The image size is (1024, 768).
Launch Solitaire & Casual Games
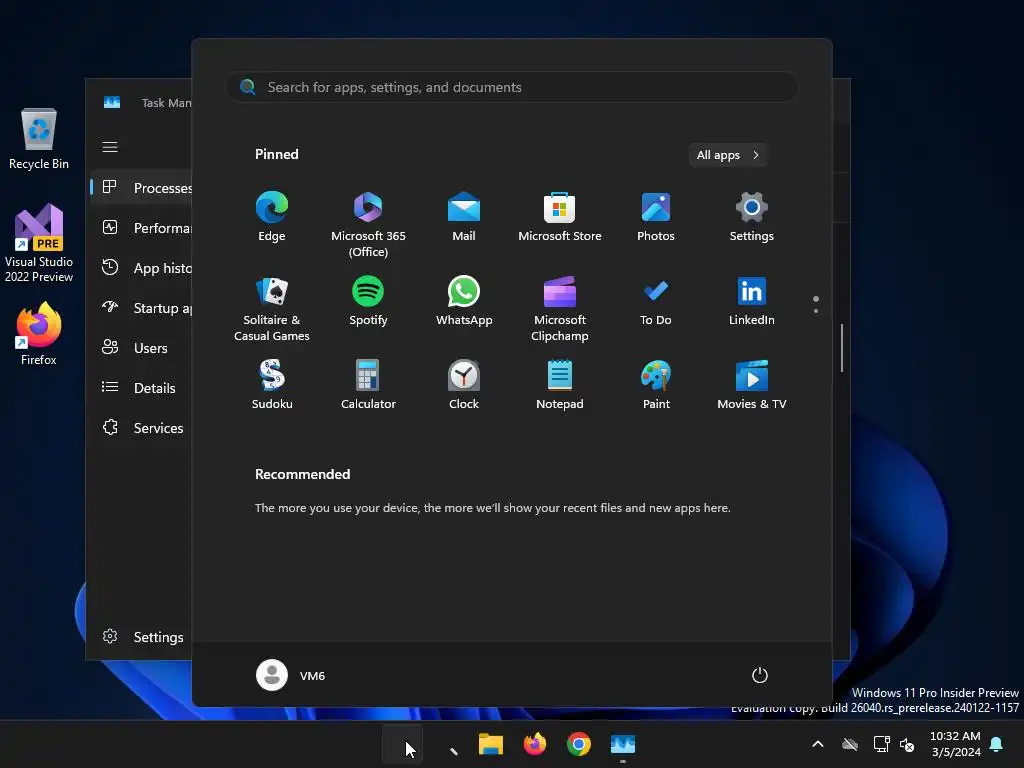tap(272, 309)
